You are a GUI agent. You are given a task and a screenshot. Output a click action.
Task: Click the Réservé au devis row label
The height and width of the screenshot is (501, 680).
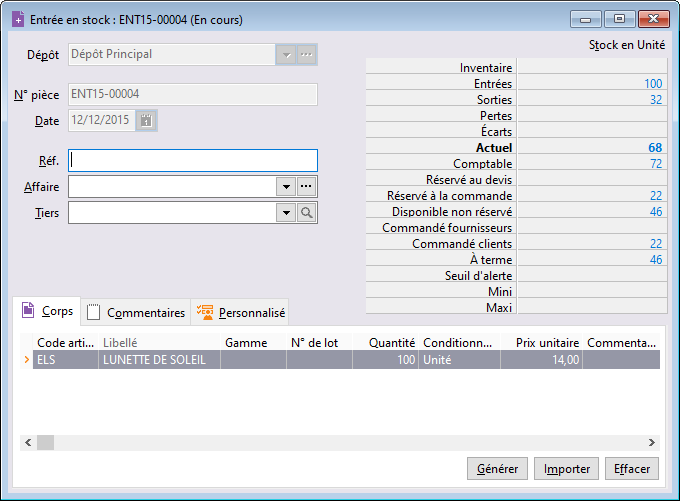469,180
